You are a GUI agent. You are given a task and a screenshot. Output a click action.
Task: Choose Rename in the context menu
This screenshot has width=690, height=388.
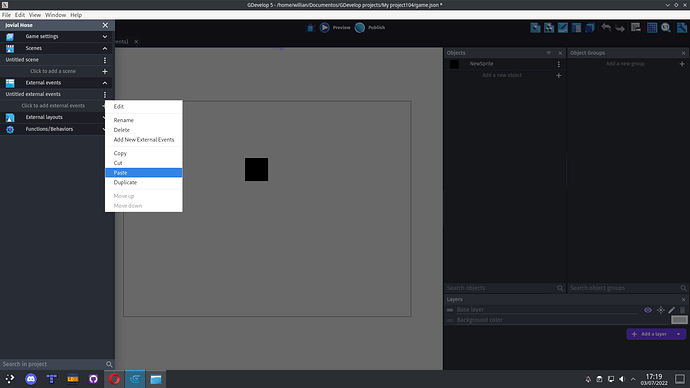(x=143, y=120)
